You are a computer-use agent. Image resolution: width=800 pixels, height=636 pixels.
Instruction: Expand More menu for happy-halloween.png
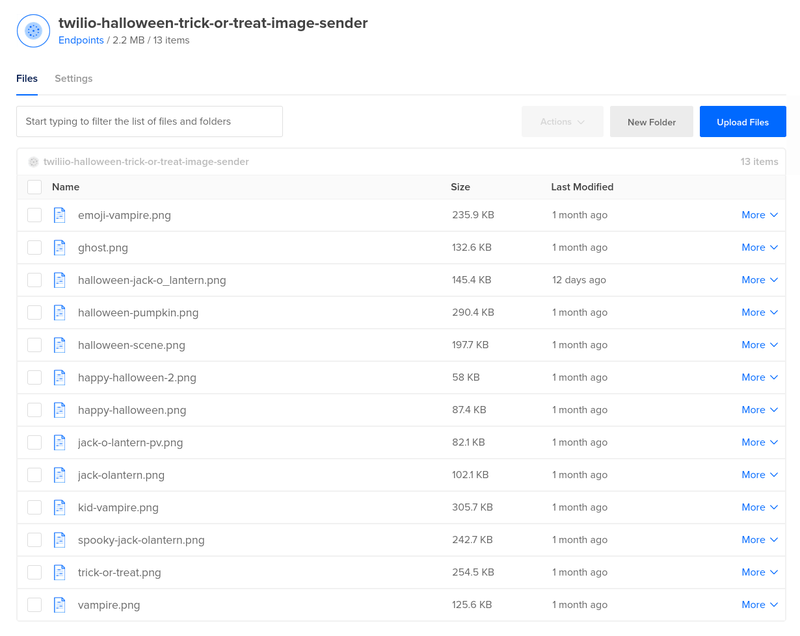click(x=759, y=410)
